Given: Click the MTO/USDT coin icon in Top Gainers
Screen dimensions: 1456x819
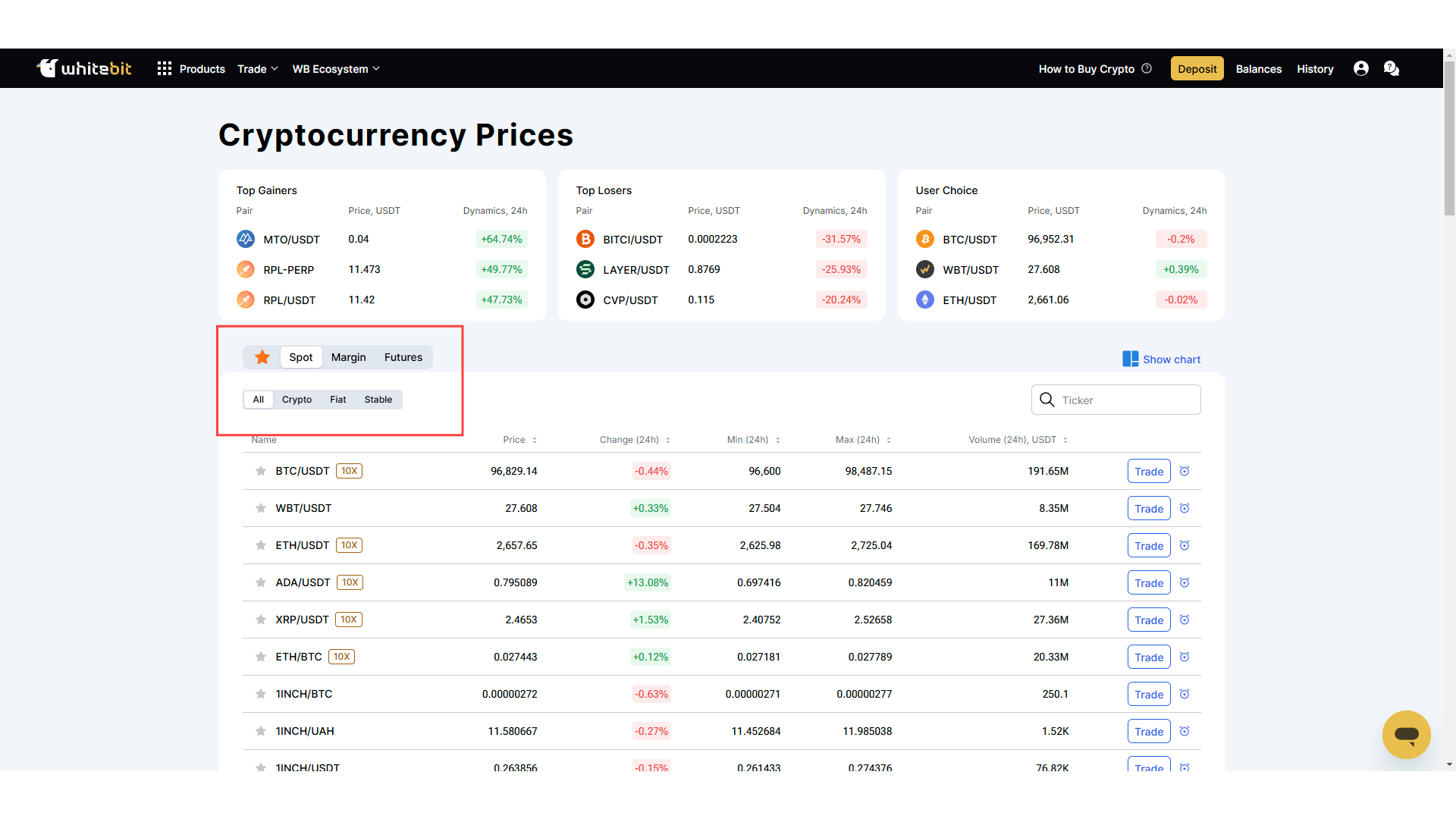Looking at the screenshot, I should pos(246,239).
